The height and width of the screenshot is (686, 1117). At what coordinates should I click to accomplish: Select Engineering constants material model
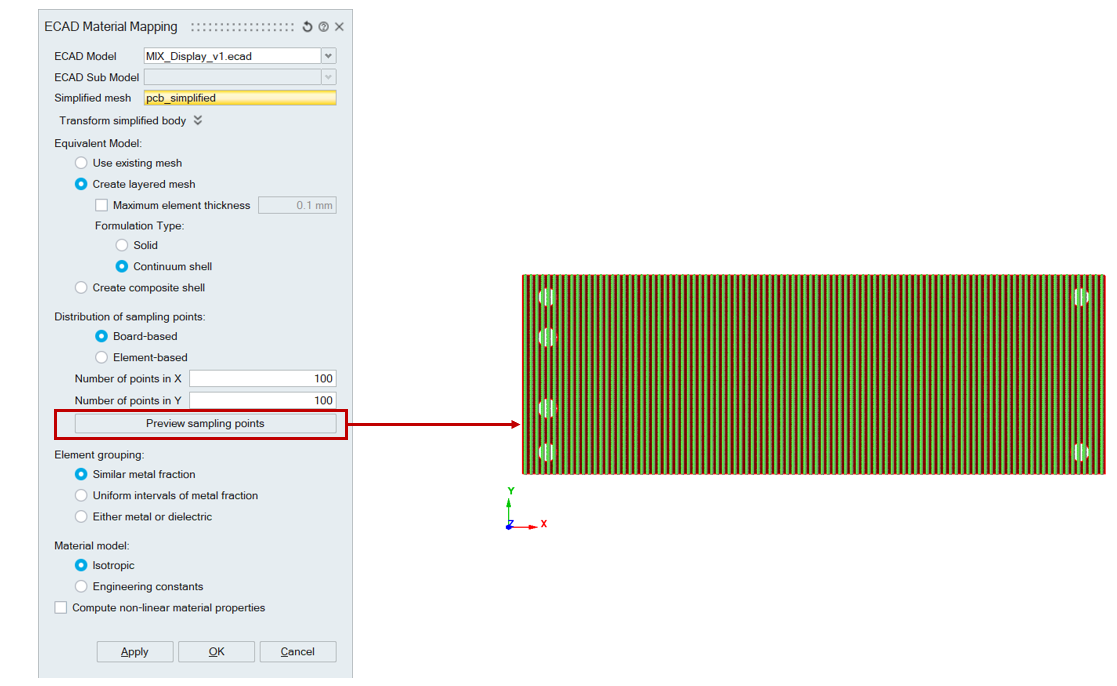[x=81, y=587]
